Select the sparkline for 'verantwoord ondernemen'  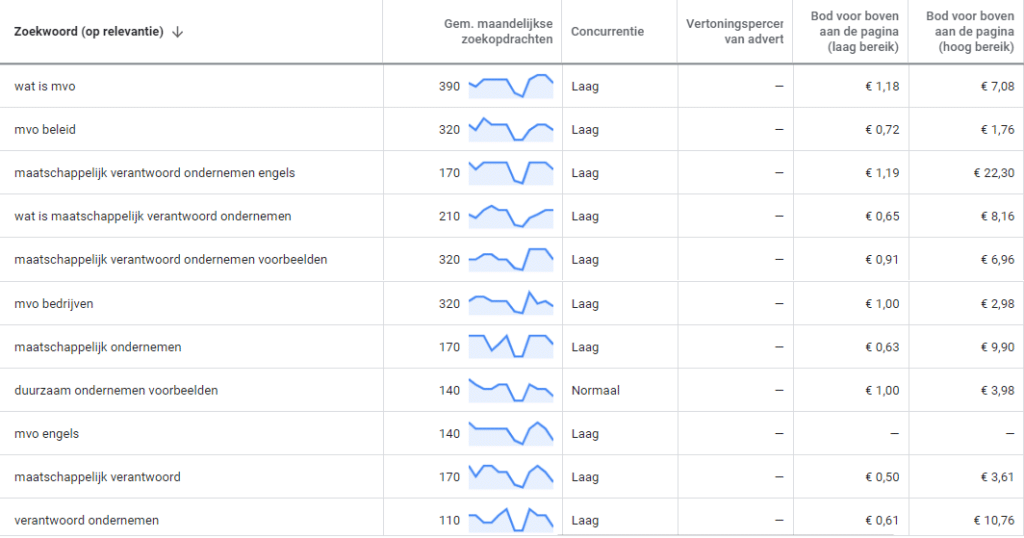[511, 520]
